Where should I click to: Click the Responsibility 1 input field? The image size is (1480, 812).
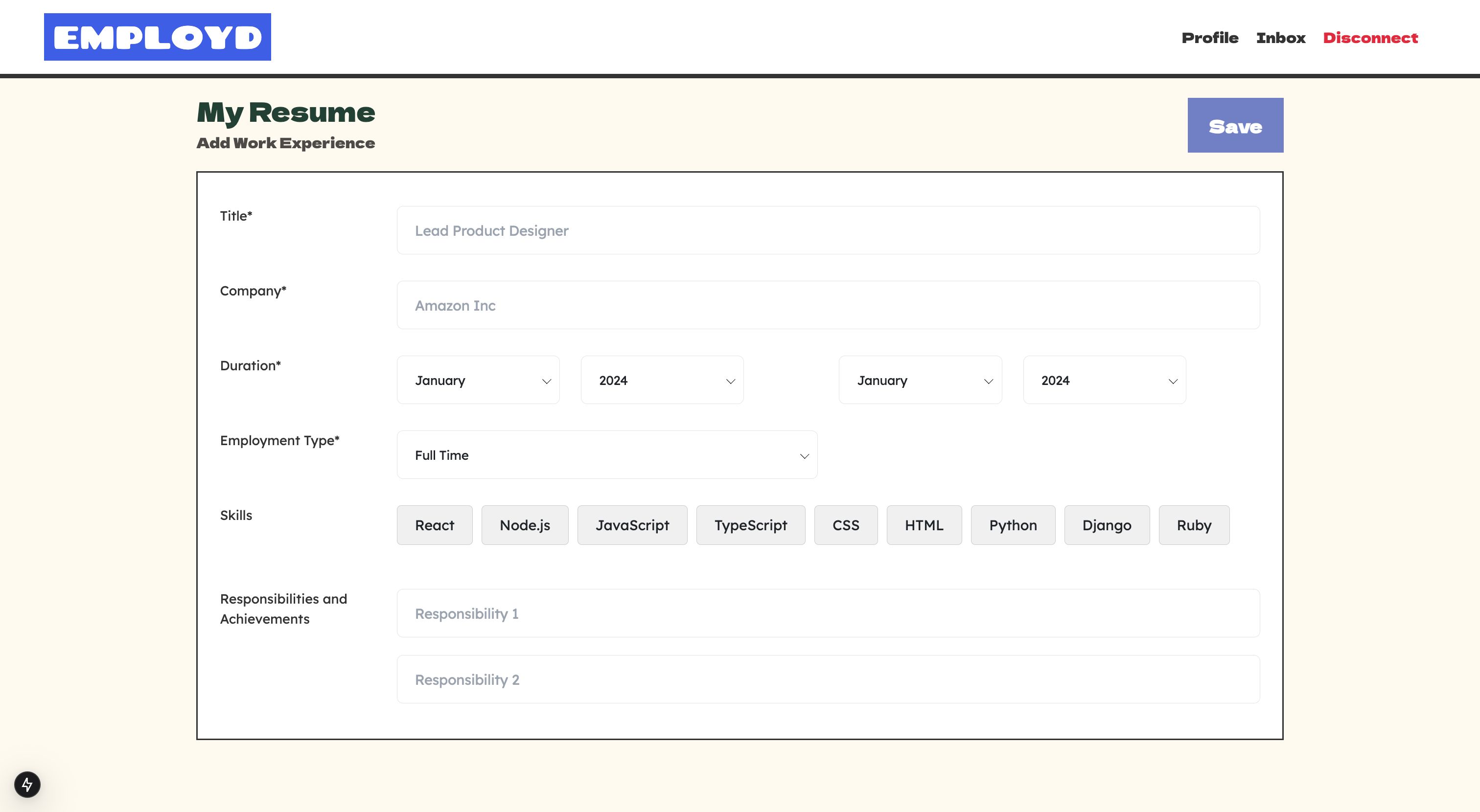coord(828,613)
